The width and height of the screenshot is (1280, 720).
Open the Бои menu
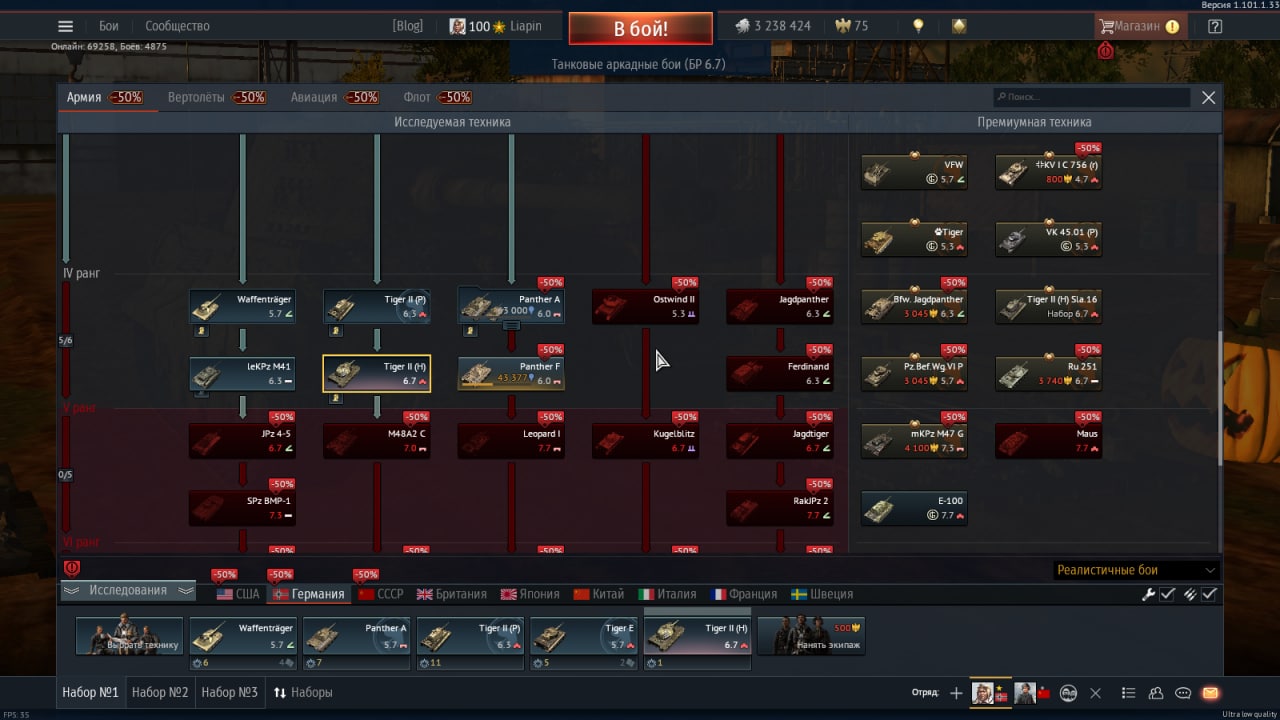(x=109, y=26)
